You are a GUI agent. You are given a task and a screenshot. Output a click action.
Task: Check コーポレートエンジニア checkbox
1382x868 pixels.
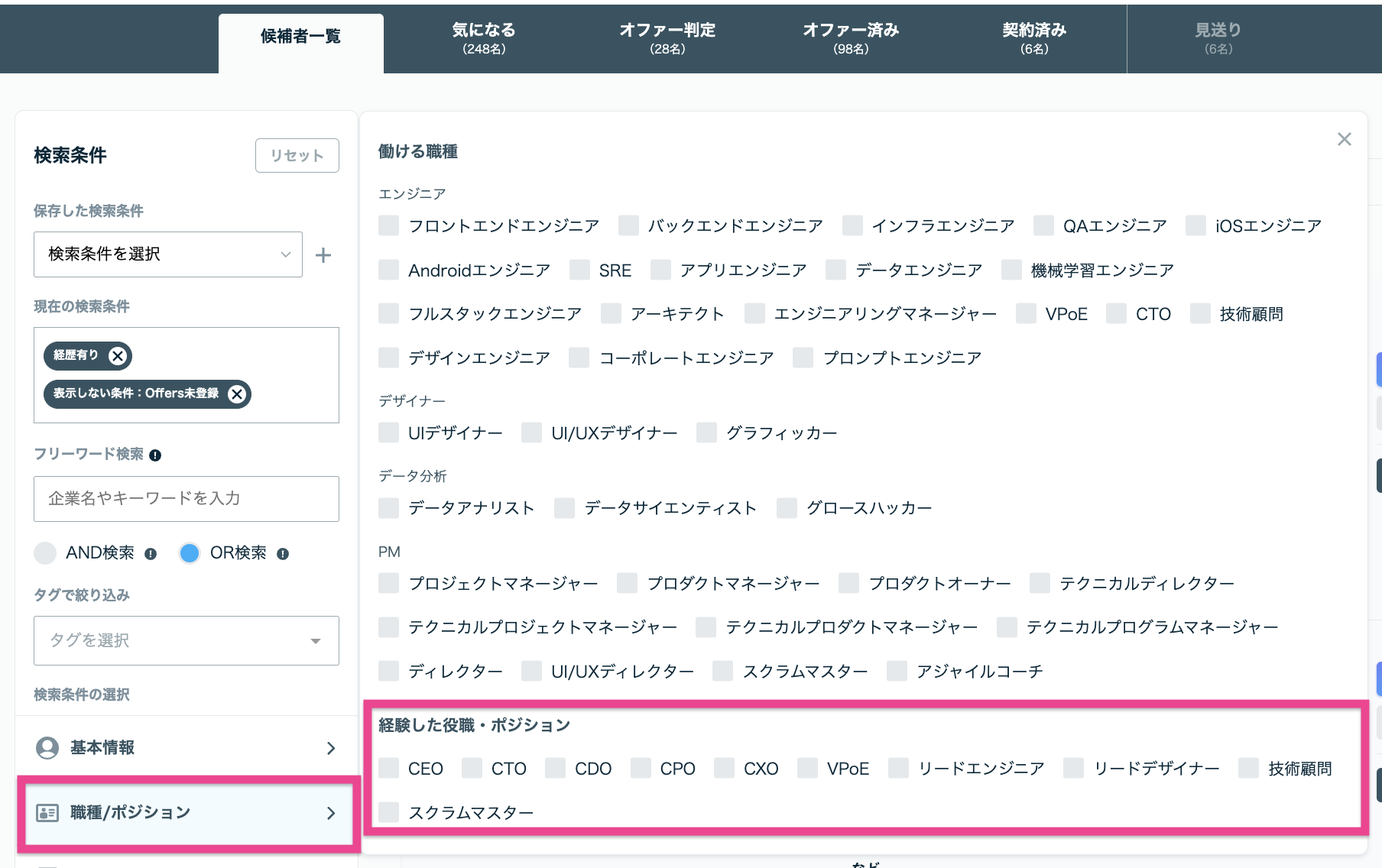[579, 358]
